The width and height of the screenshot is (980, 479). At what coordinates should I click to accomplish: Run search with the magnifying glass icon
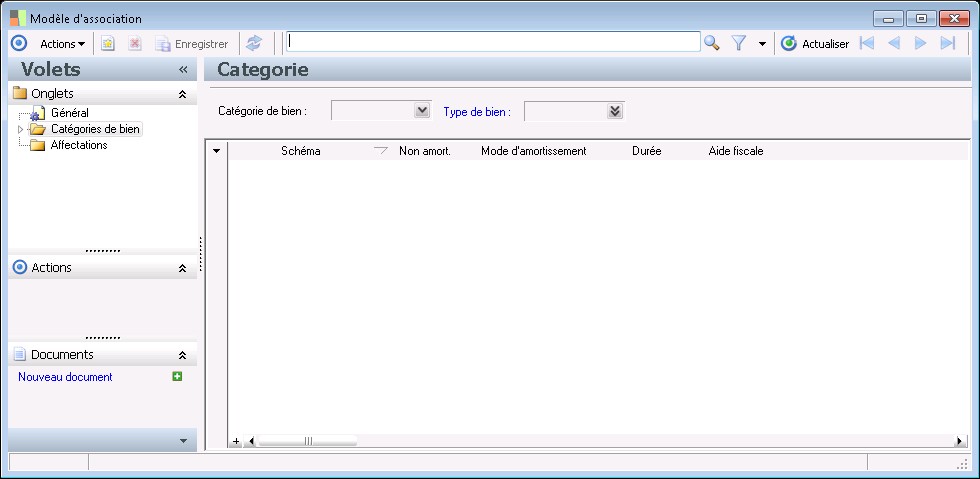coord(712,43)
